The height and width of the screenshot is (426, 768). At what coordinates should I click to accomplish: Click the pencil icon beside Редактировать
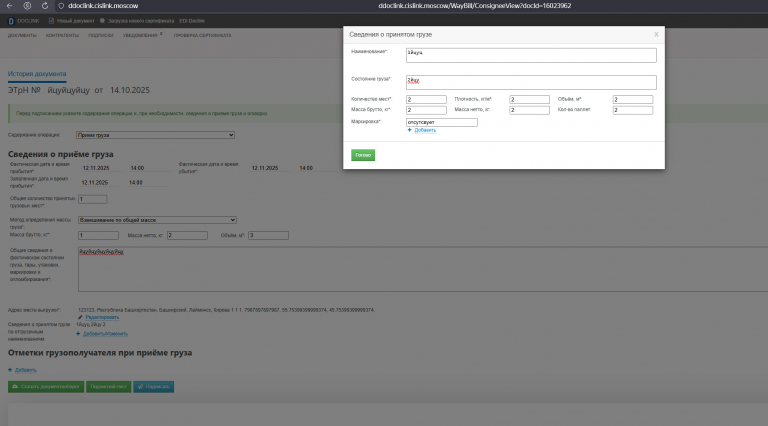click(x=80, y=317)
